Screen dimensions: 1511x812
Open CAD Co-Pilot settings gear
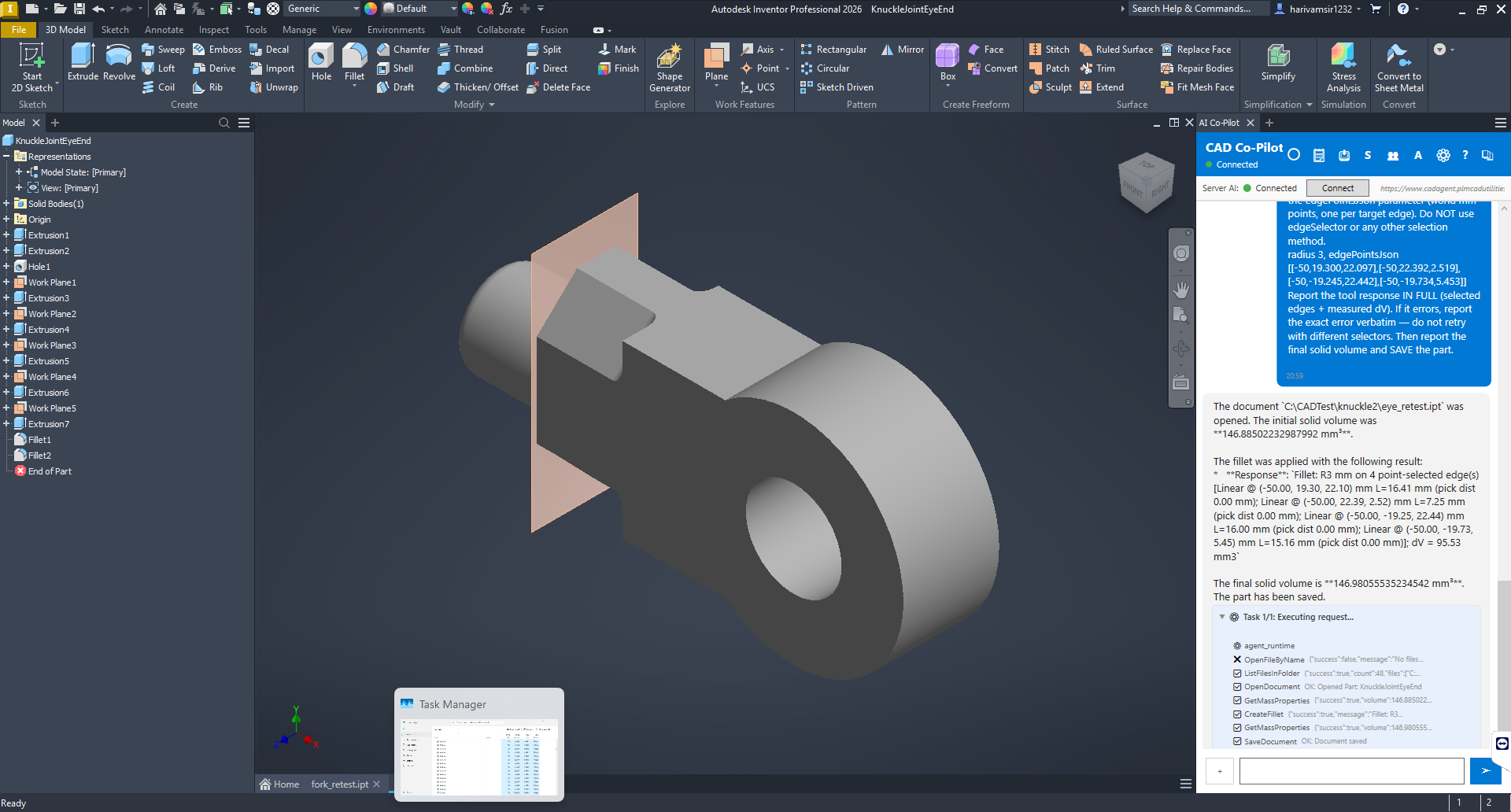tap(1443, 156)
